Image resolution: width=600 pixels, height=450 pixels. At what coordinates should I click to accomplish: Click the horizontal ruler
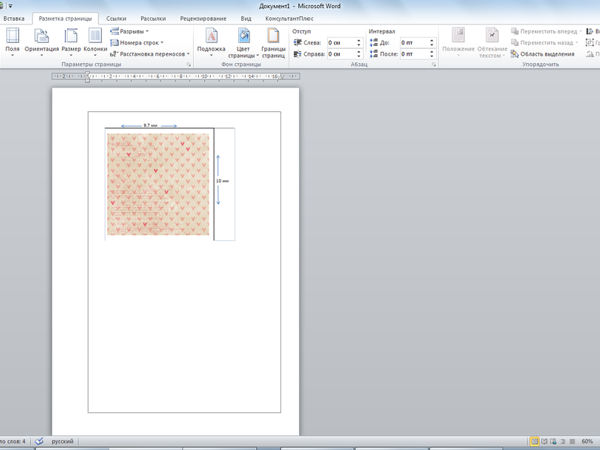click(176, 77)
